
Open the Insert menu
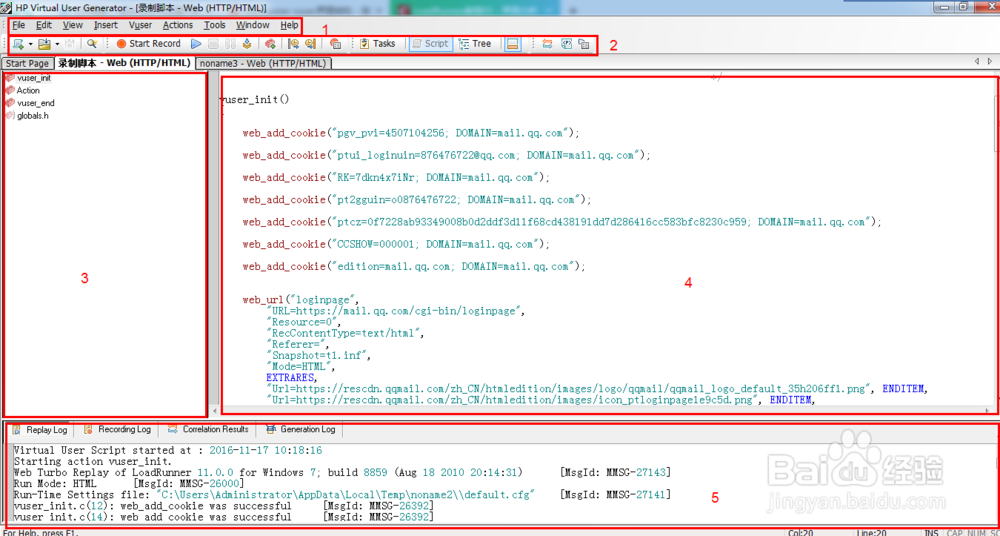tap(106, 26)
